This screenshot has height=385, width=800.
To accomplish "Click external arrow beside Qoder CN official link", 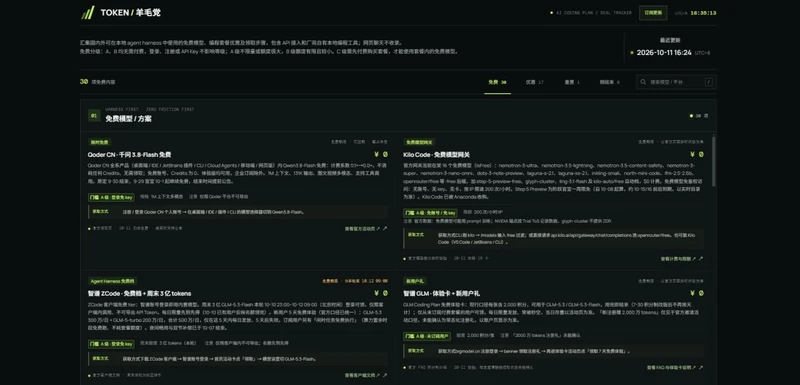I will point(385,229).
